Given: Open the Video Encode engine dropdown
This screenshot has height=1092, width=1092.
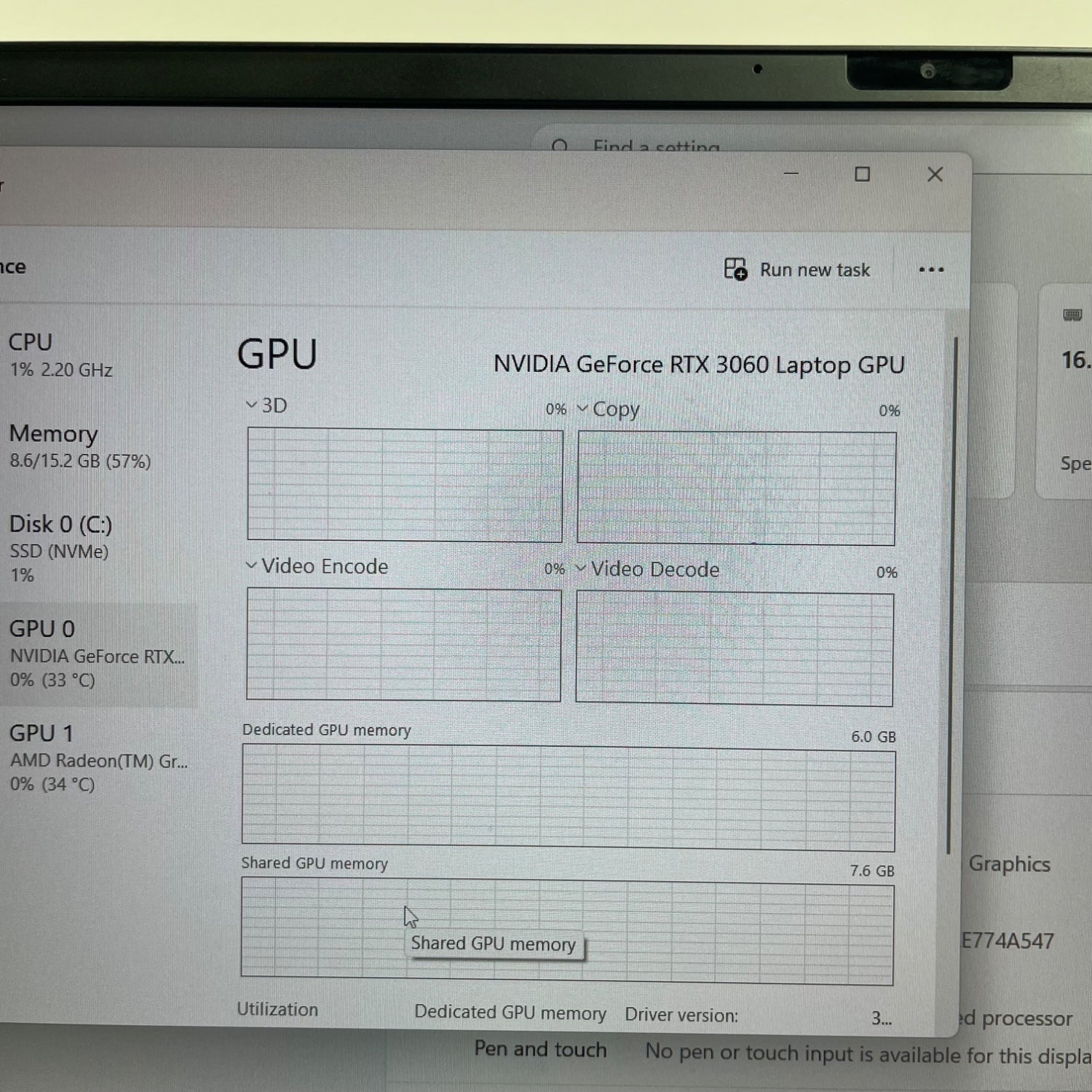Looking at the screenshot, I should pos(251,566).
